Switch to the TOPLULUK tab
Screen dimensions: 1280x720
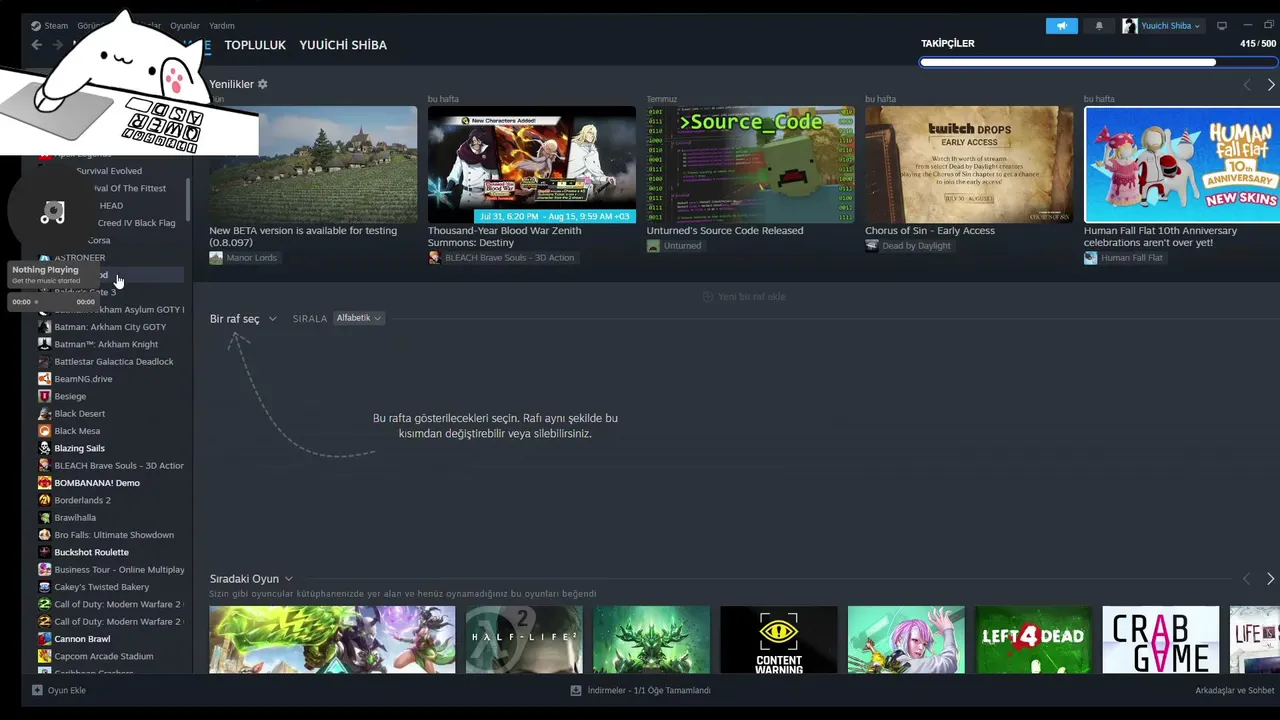(x=255, y=45)
